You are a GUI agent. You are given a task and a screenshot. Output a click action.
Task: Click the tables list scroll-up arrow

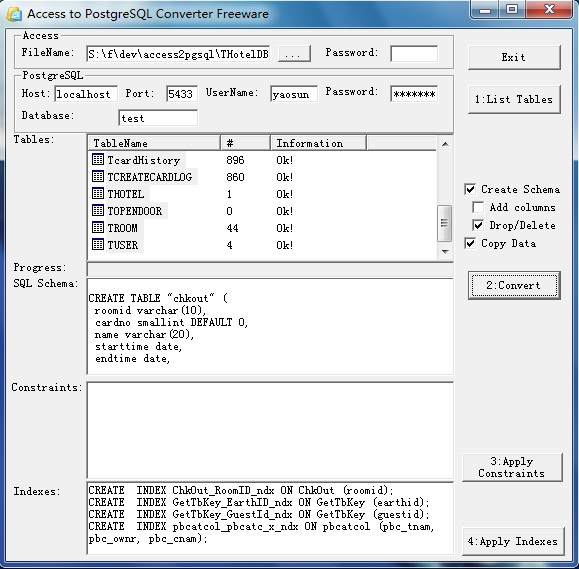[x=445, y=144]
